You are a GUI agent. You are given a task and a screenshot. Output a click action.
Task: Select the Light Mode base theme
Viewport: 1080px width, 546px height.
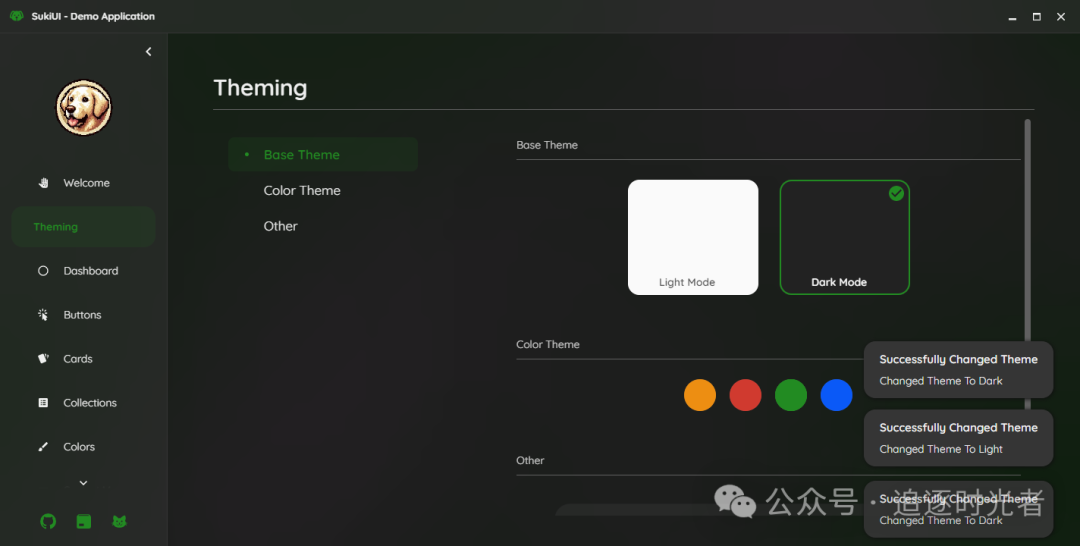coord(693,237)
